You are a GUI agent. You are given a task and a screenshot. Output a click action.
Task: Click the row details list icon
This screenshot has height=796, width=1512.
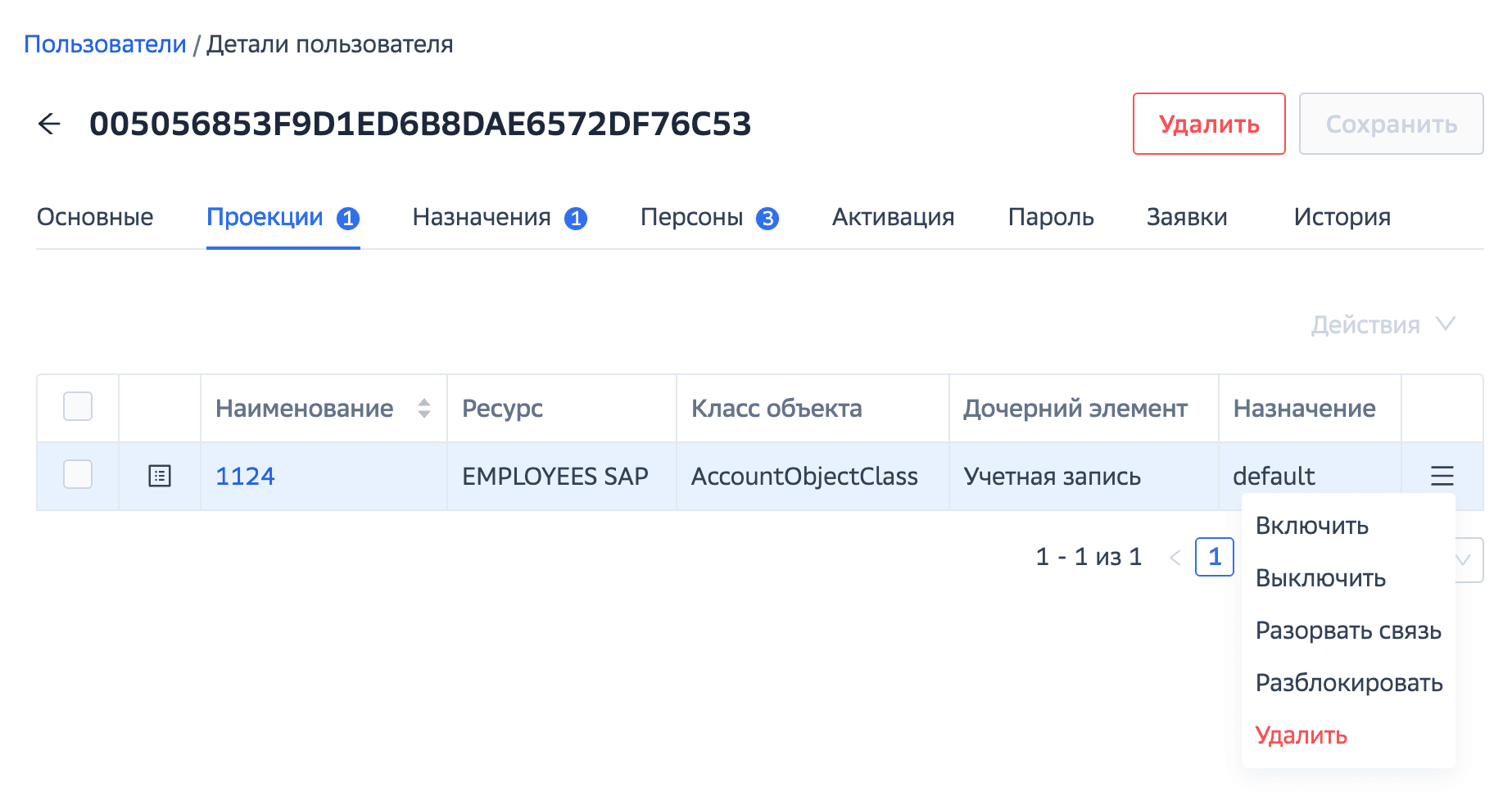[160, 476]
